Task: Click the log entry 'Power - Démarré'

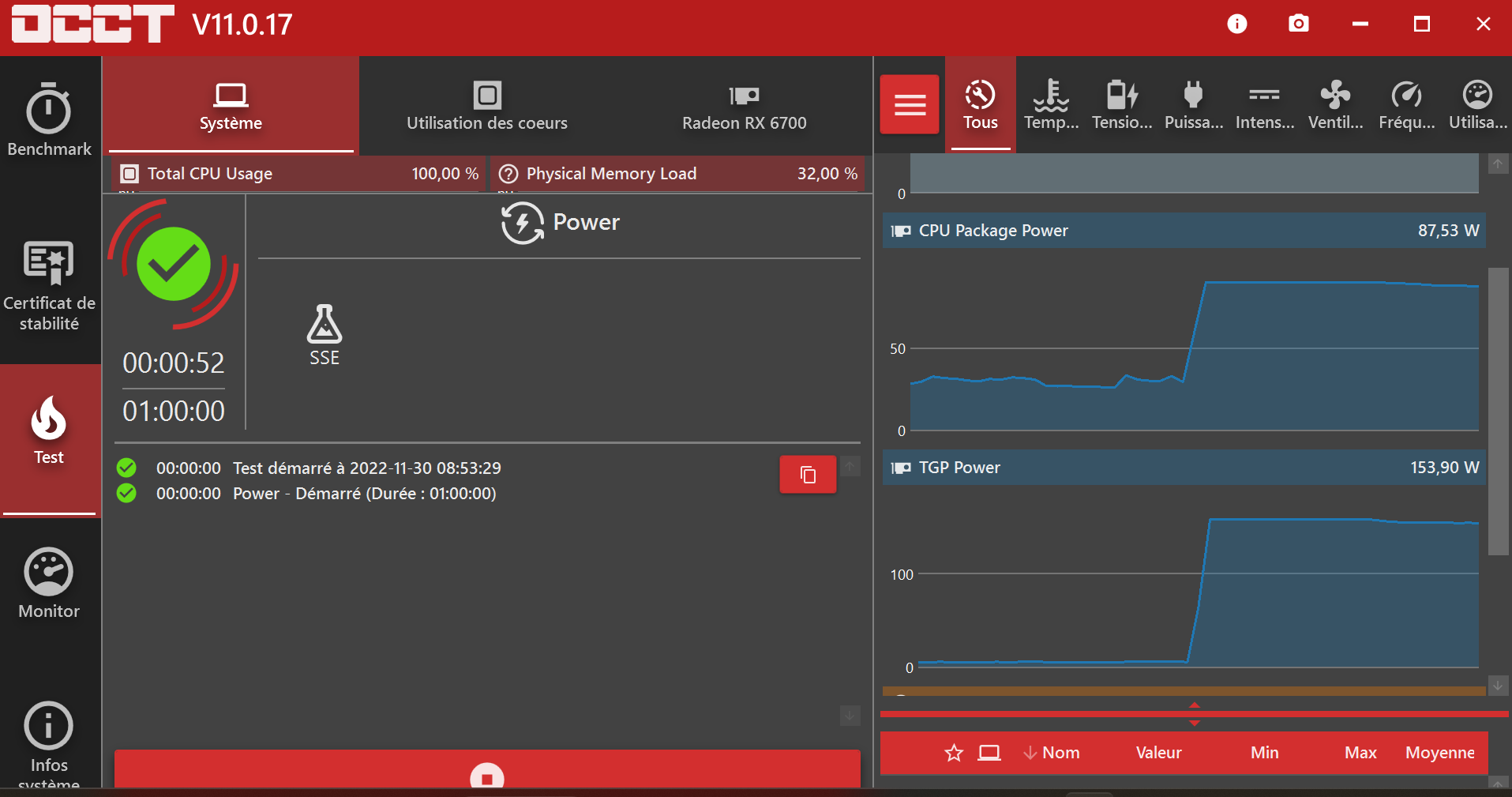Action: tap(364, 494)
